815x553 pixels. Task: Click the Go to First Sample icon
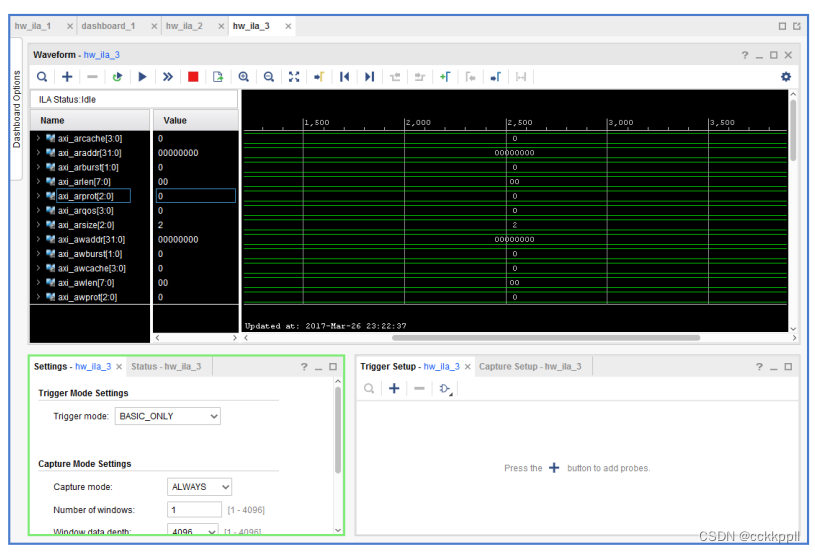344,77
